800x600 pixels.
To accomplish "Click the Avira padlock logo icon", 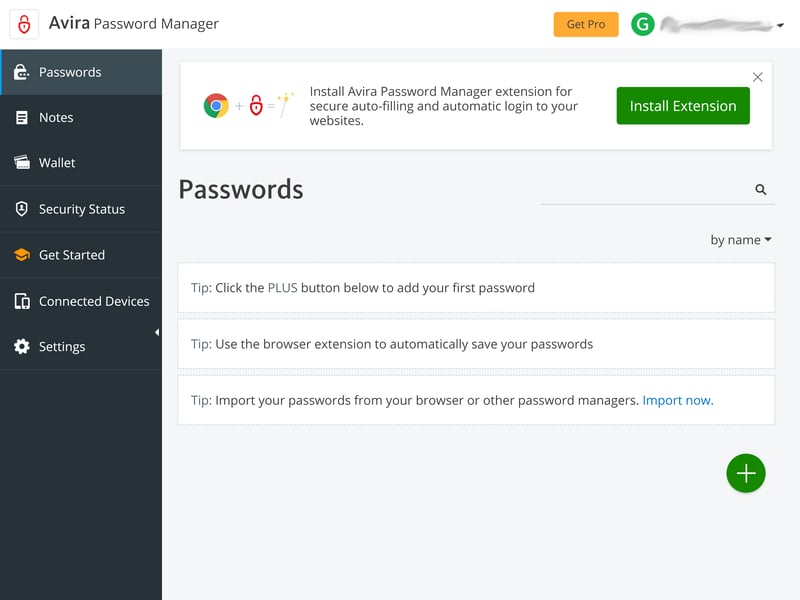I will point(24,24).
